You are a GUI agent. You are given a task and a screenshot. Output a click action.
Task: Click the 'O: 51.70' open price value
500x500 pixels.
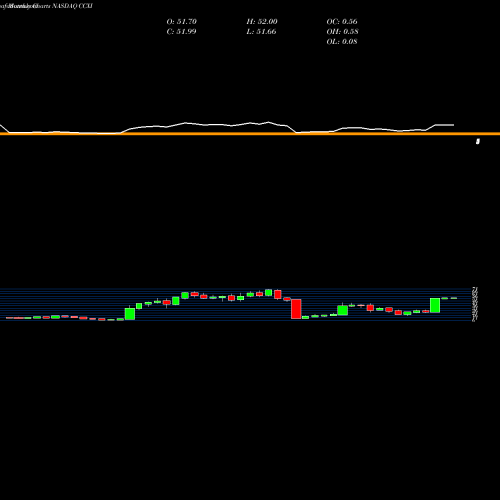tap(182, 22)
